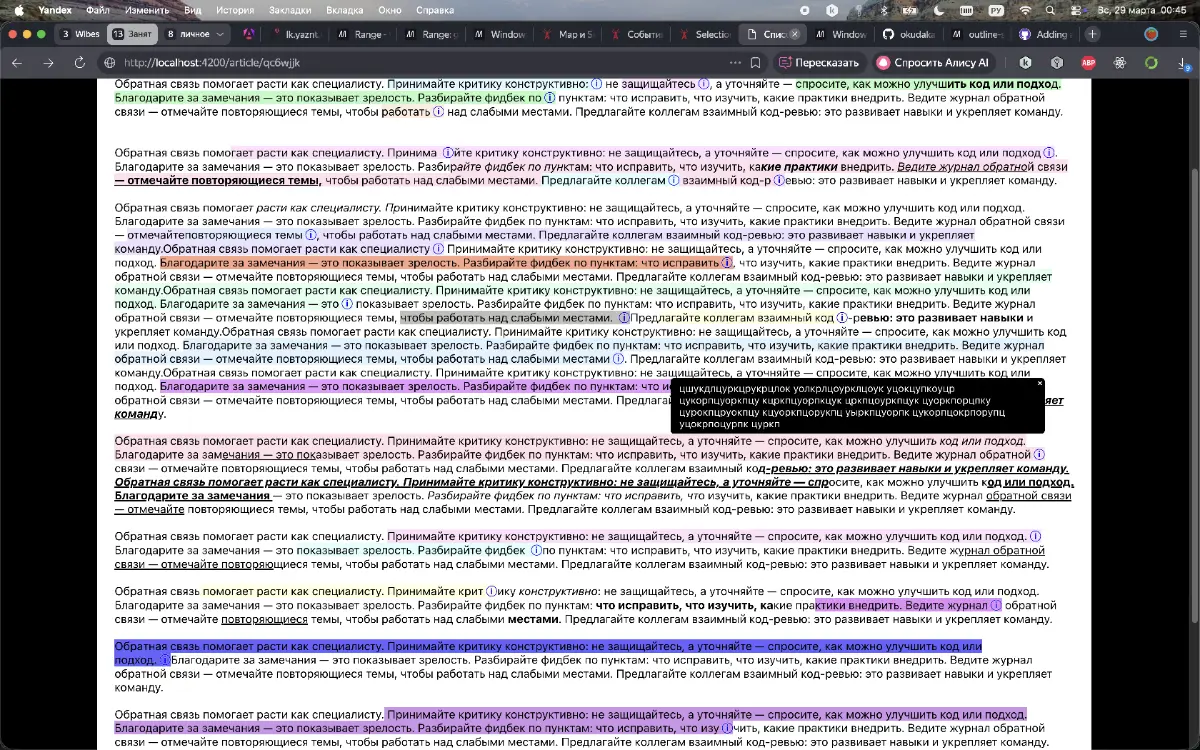This screenshot has height=750, width=1200.
Task: Click info icon right after first 'конструктивно:' at top
Action: tap(596, 85)
